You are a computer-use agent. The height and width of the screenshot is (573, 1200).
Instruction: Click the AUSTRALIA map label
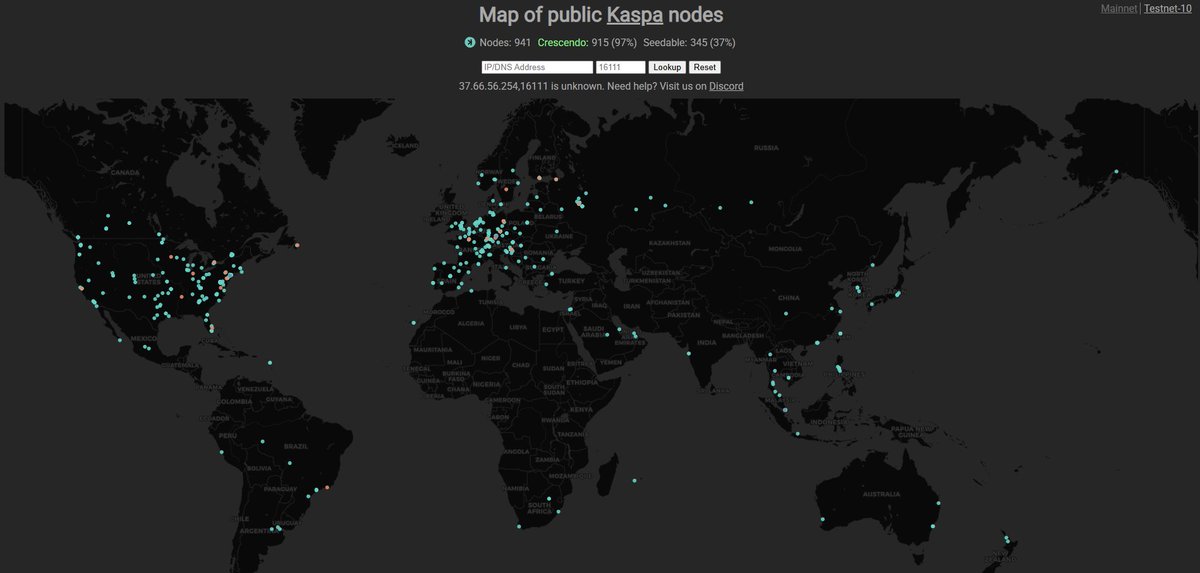[881, 494]
